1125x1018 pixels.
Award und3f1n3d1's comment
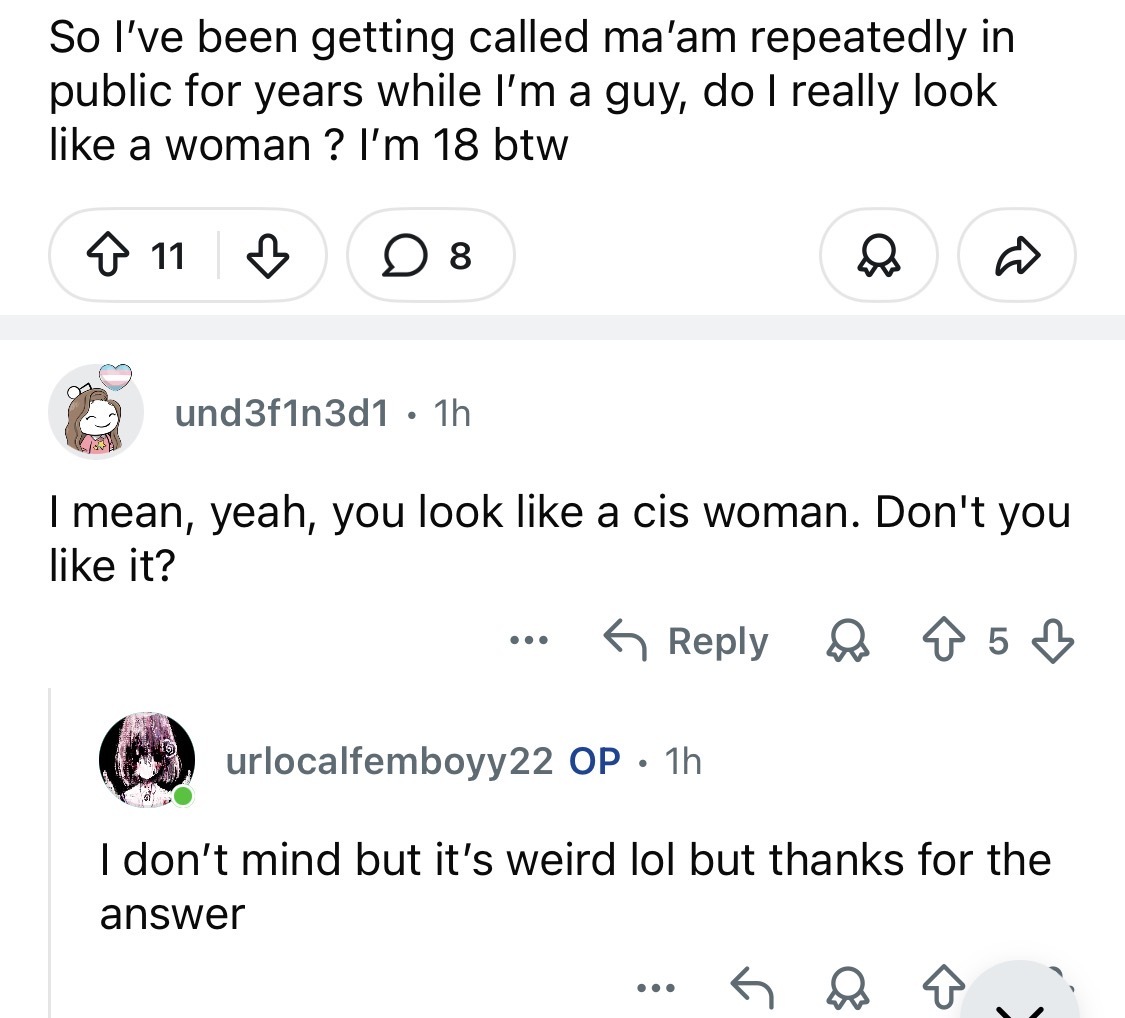848,641
